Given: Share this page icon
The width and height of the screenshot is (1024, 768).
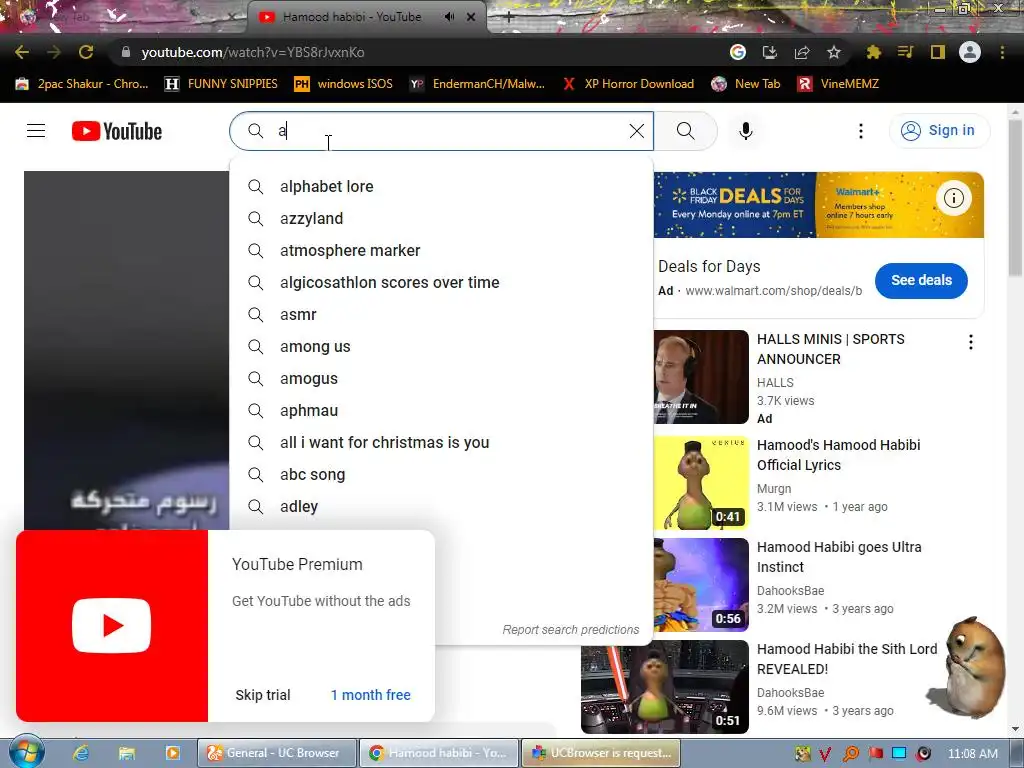Looking at the screenshot, I should 802,52.
